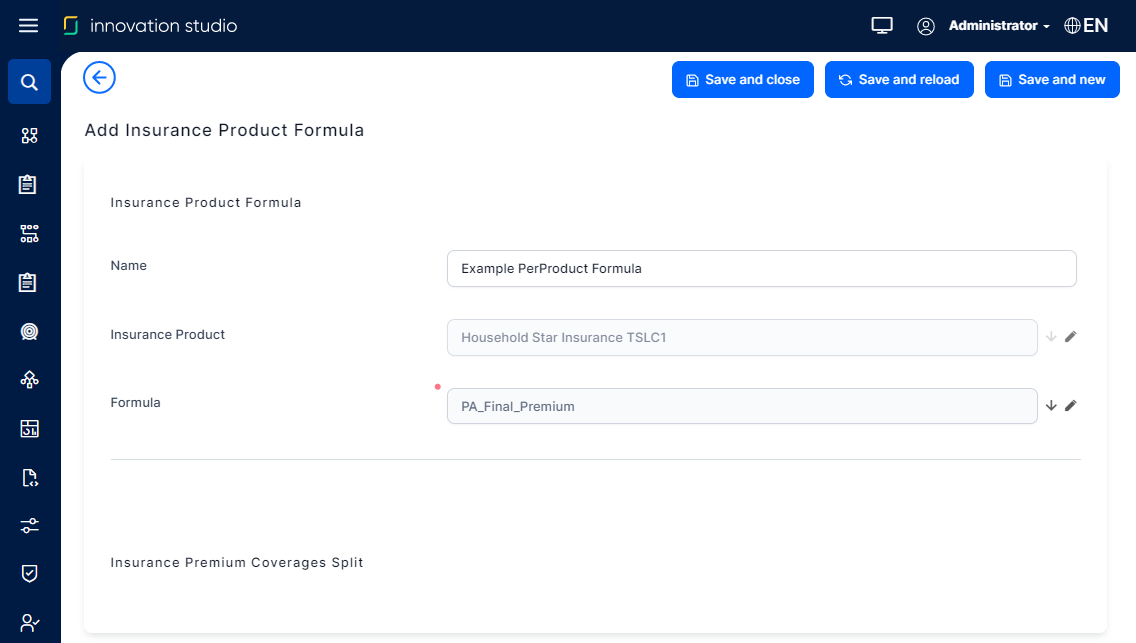Click Save and close button
Viewport: 1136px width, 643px height.
pos(742,80)
